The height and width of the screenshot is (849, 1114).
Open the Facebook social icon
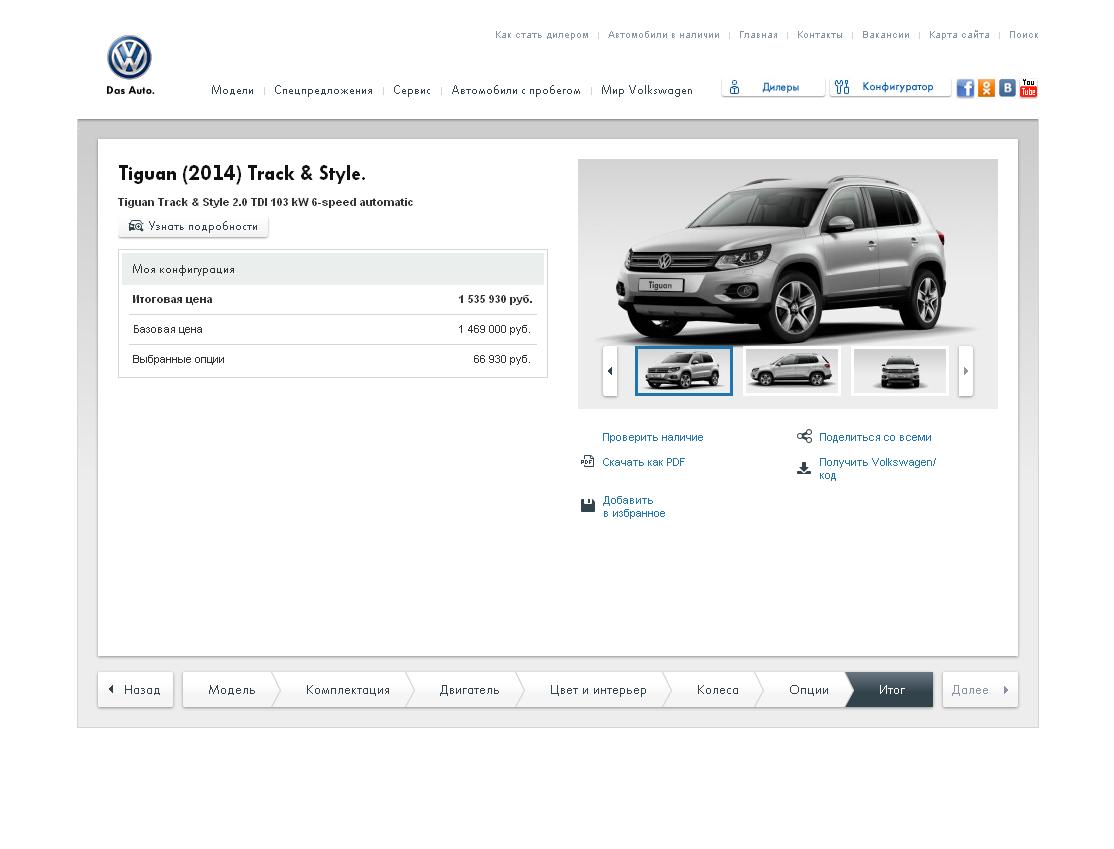coord(965,88)
